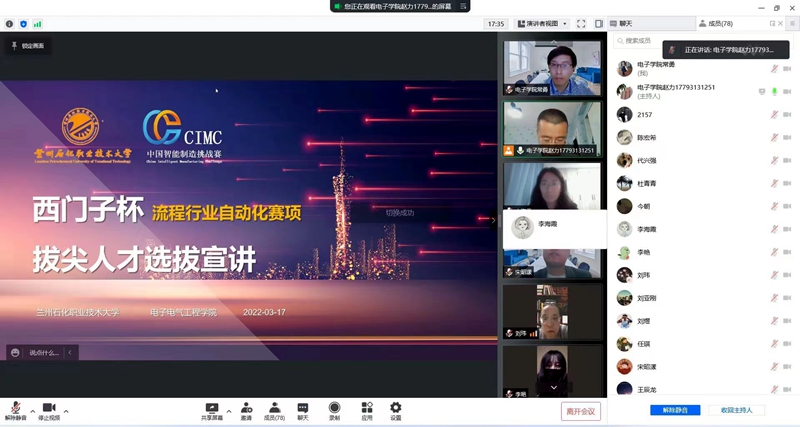Collapse the chat bar with its left chevron

(x=70, y=353)
